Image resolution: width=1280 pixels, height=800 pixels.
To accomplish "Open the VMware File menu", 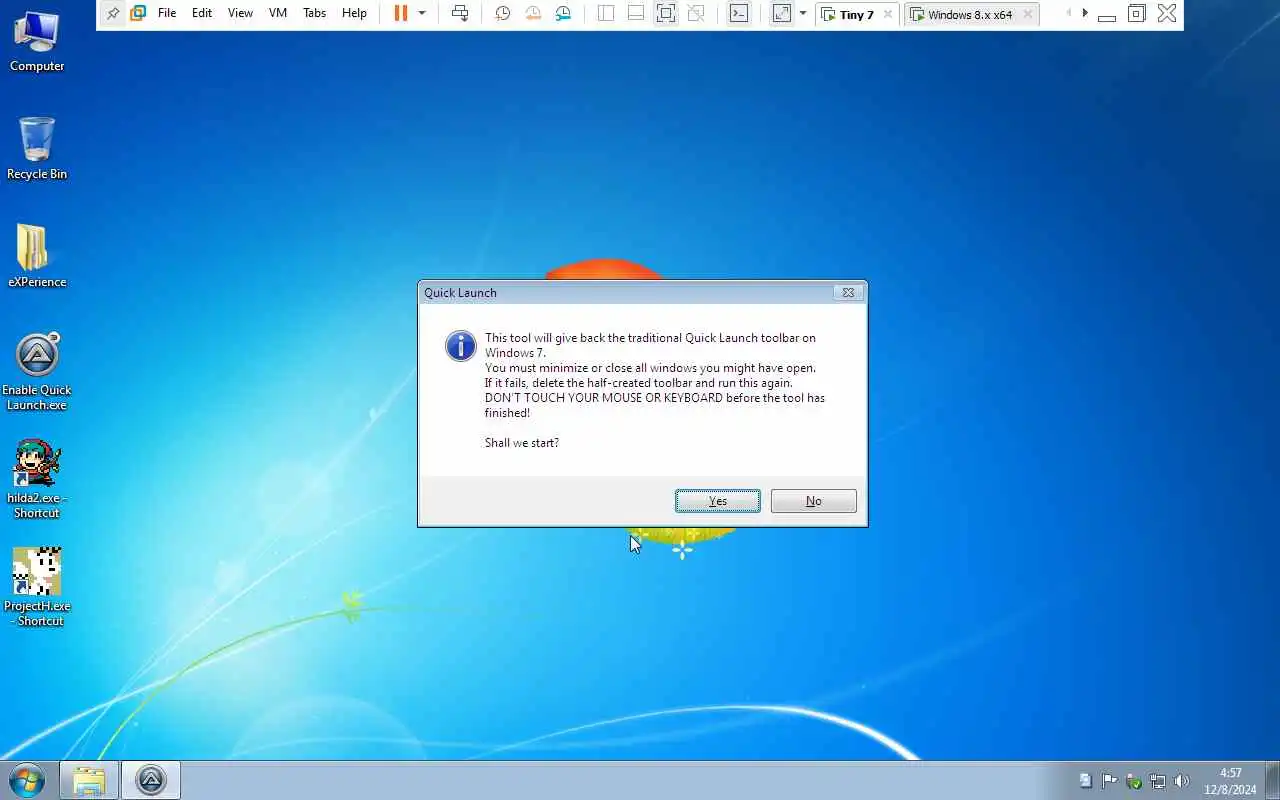I will pos(167,13).
